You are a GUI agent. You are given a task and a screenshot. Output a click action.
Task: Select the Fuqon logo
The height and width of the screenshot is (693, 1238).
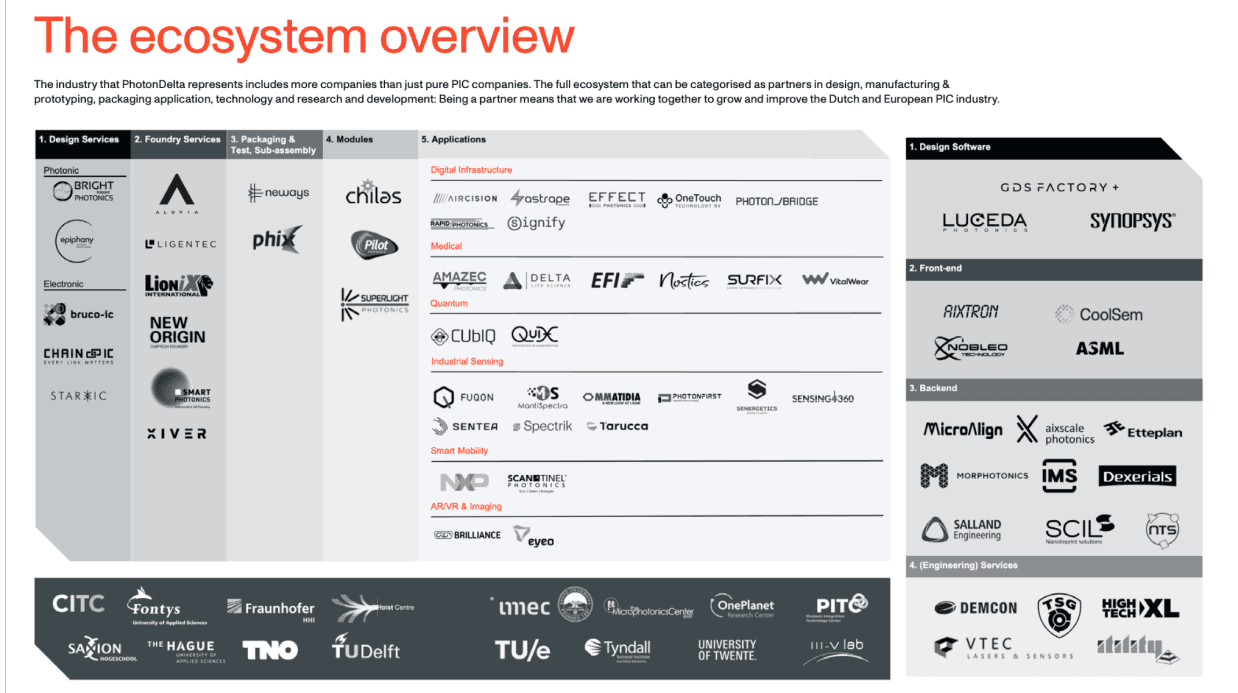(x=463, y=397)
